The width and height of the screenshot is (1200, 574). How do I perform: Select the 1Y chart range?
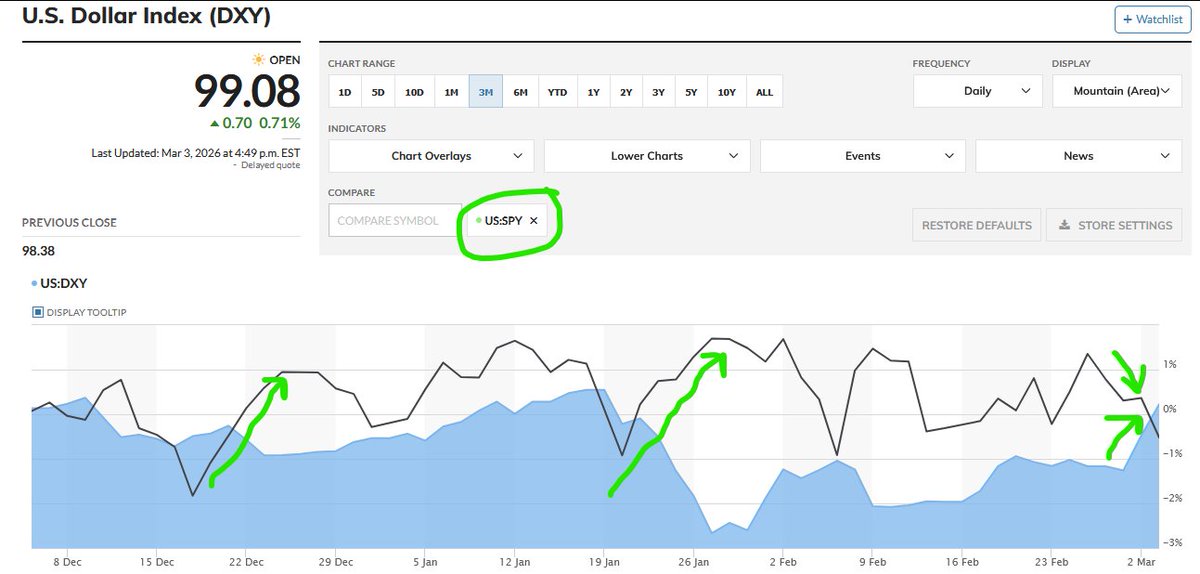(x=593, y=92)
